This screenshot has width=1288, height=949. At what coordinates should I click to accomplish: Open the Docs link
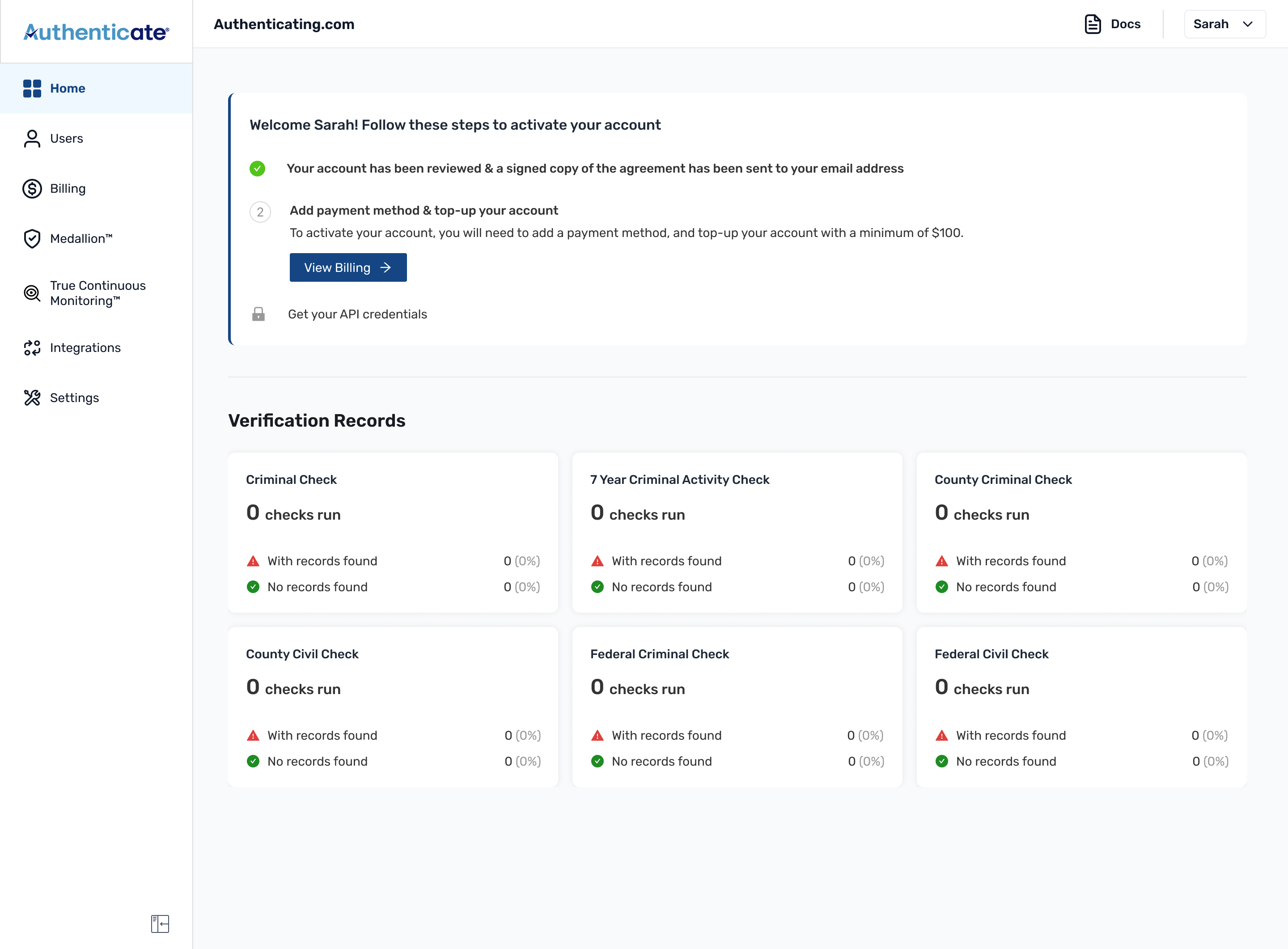1113,24
